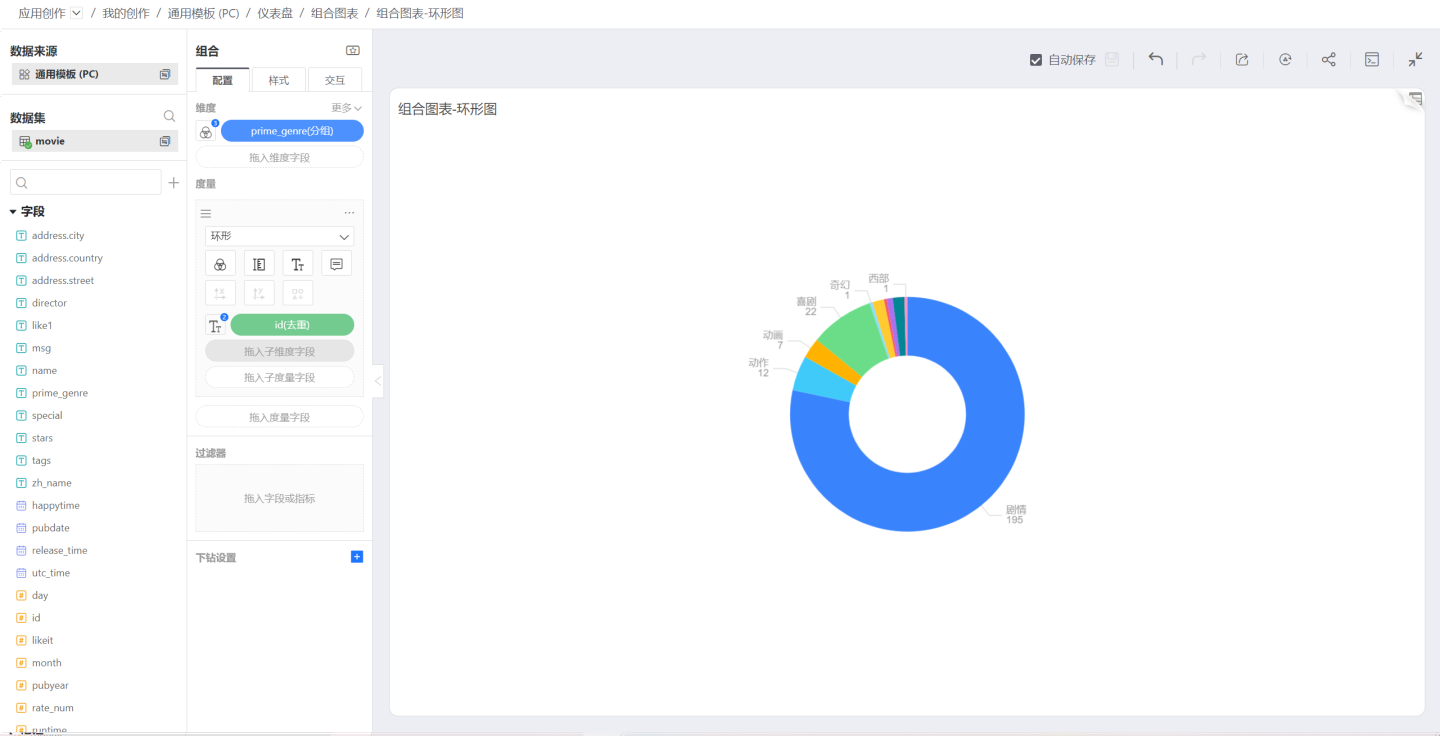Switch to the 样式 tab
The height and width of the screenshot is (736, 1440).
278,80
